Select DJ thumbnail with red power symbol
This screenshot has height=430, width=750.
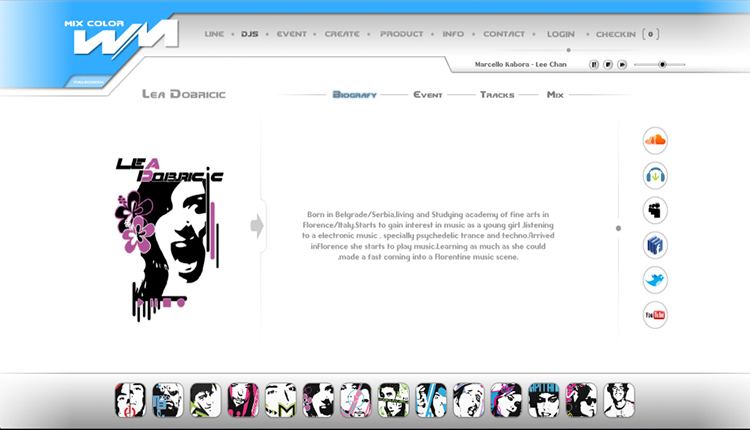pos(130,400)
